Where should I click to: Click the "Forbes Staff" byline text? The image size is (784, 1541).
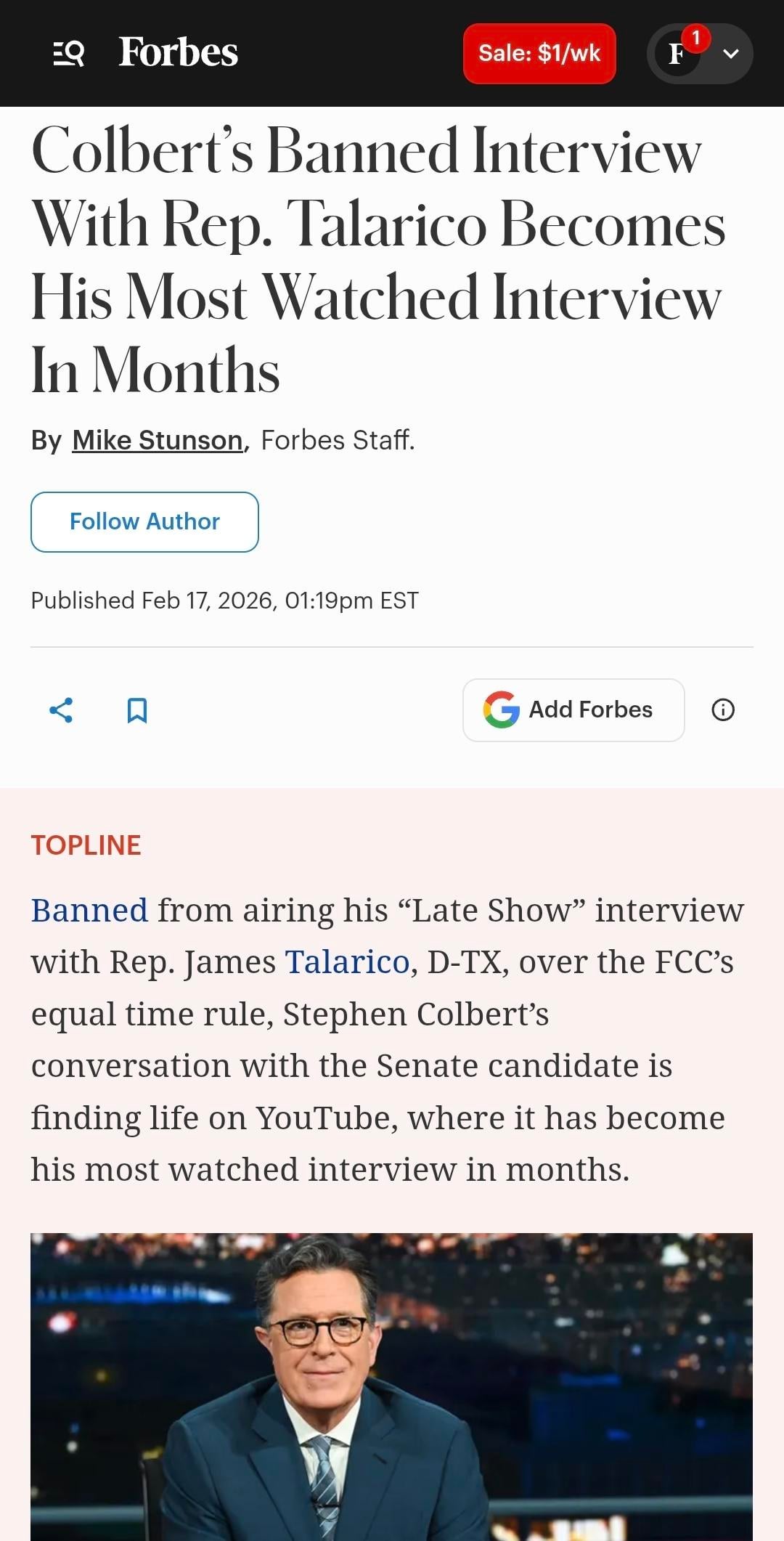point(338,440)
